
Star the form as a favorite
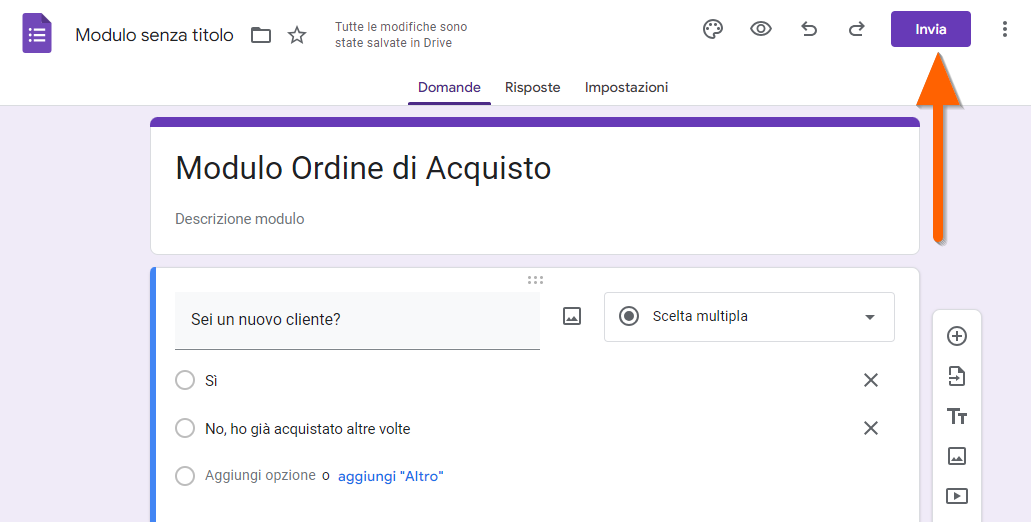297,35
